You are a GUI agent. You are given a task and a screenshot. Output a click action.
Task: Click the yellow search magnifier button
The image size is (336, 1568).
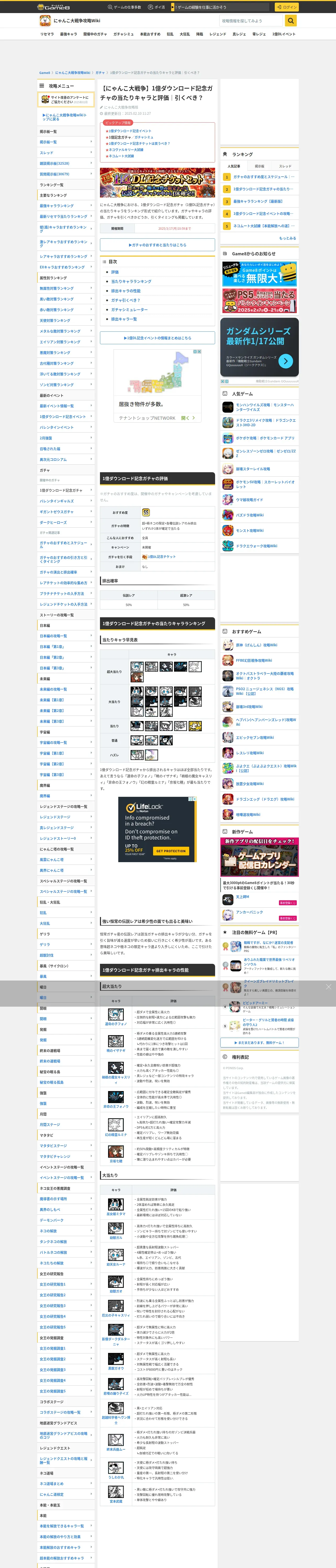point(291,21)
